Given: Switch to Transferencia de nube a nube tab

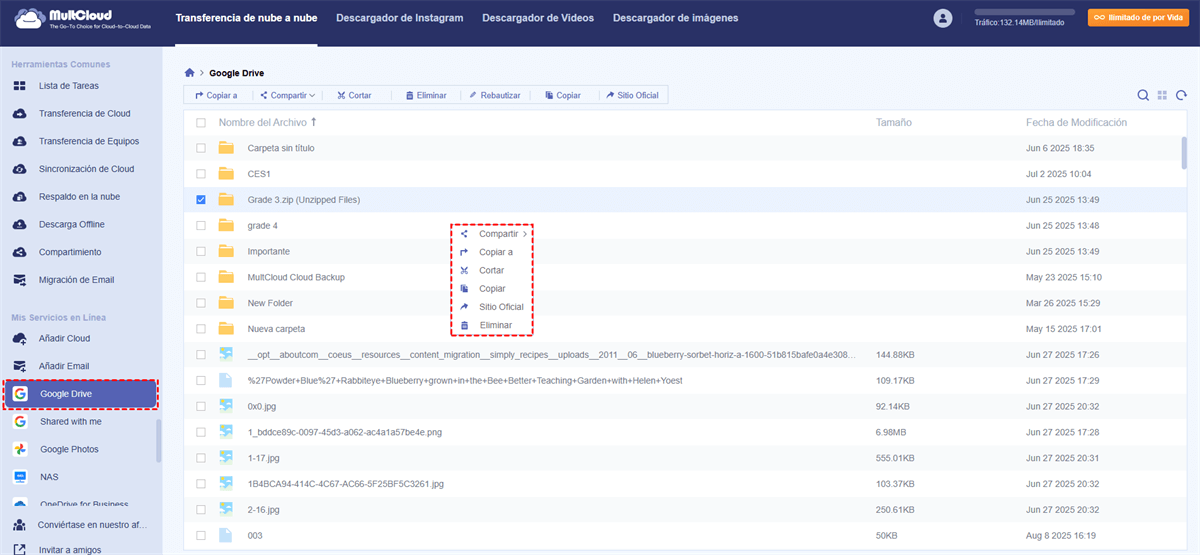Looking at the screenshot, I should tap(246, 18).
